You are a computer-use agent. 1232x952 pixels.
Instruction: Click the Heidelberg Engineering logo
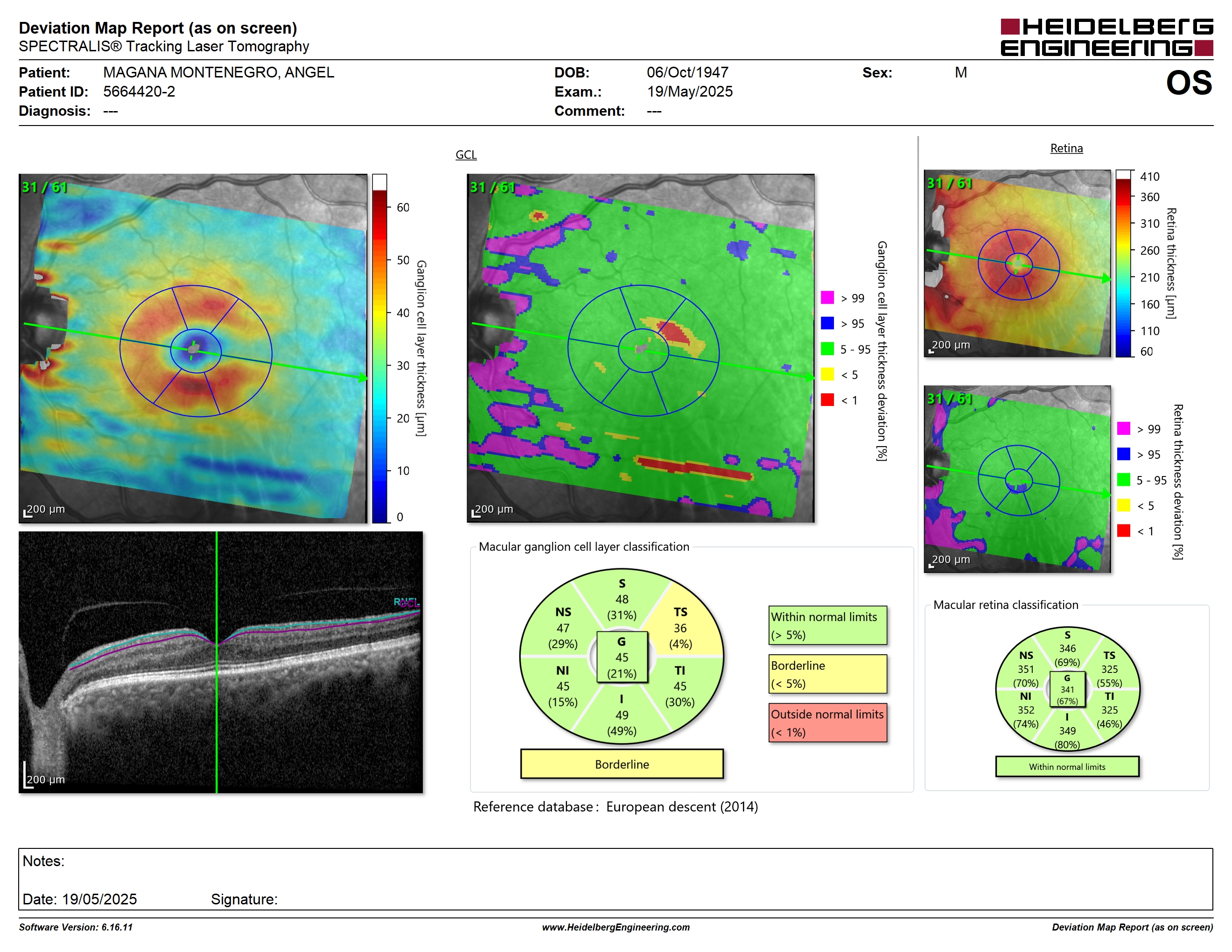[x=1107, y=37]
